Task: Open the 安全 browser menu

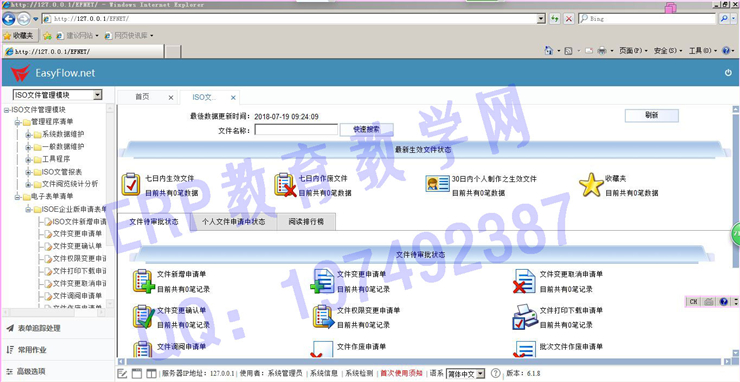Action: click(667, 51)
